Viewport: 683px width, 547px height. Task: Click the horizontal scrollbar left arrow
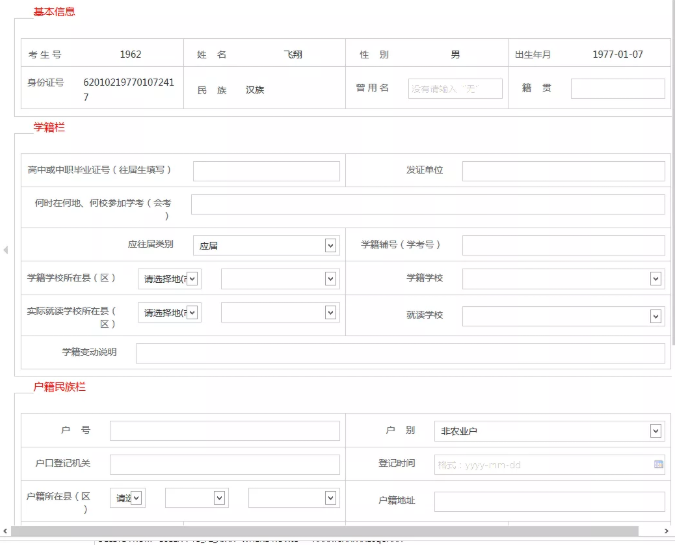(x=5, y=531)
